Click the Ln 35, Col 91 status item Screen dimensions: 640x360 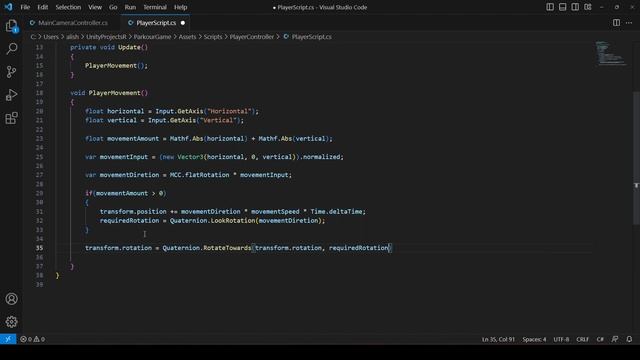pos(498,339)
